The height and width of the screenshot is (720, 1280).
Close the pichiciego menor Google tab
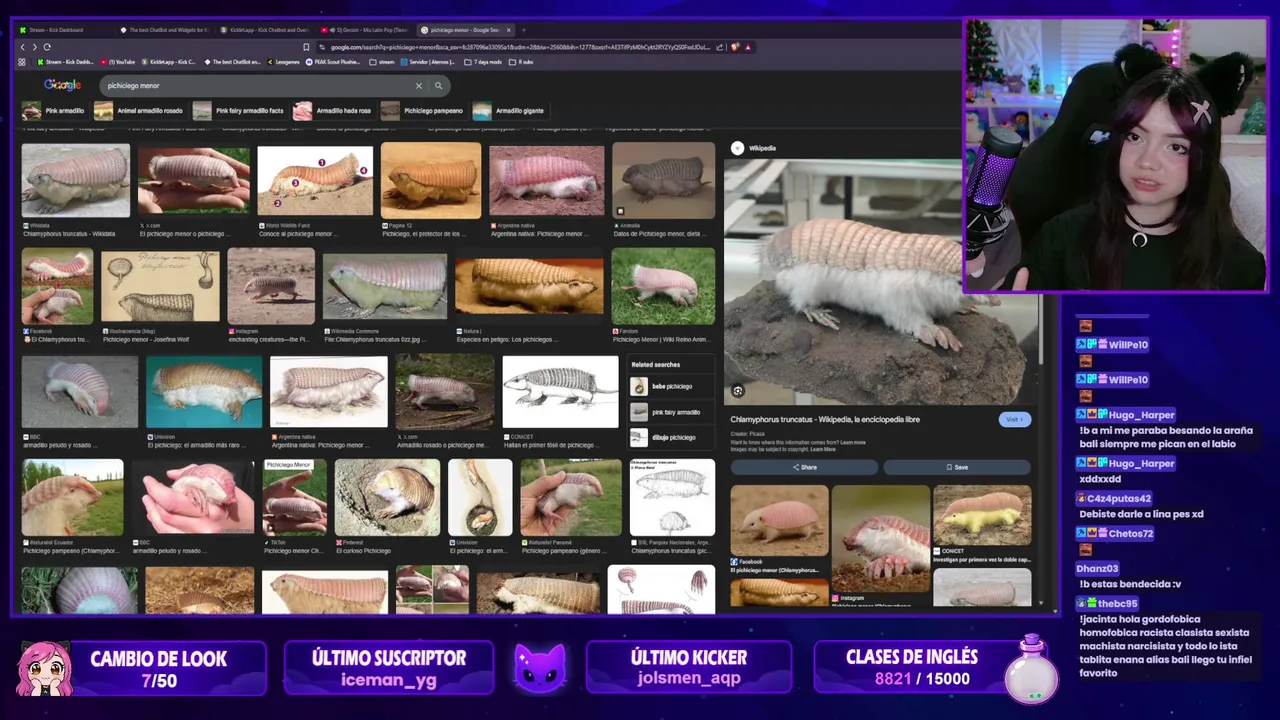[x=508, y=30]
